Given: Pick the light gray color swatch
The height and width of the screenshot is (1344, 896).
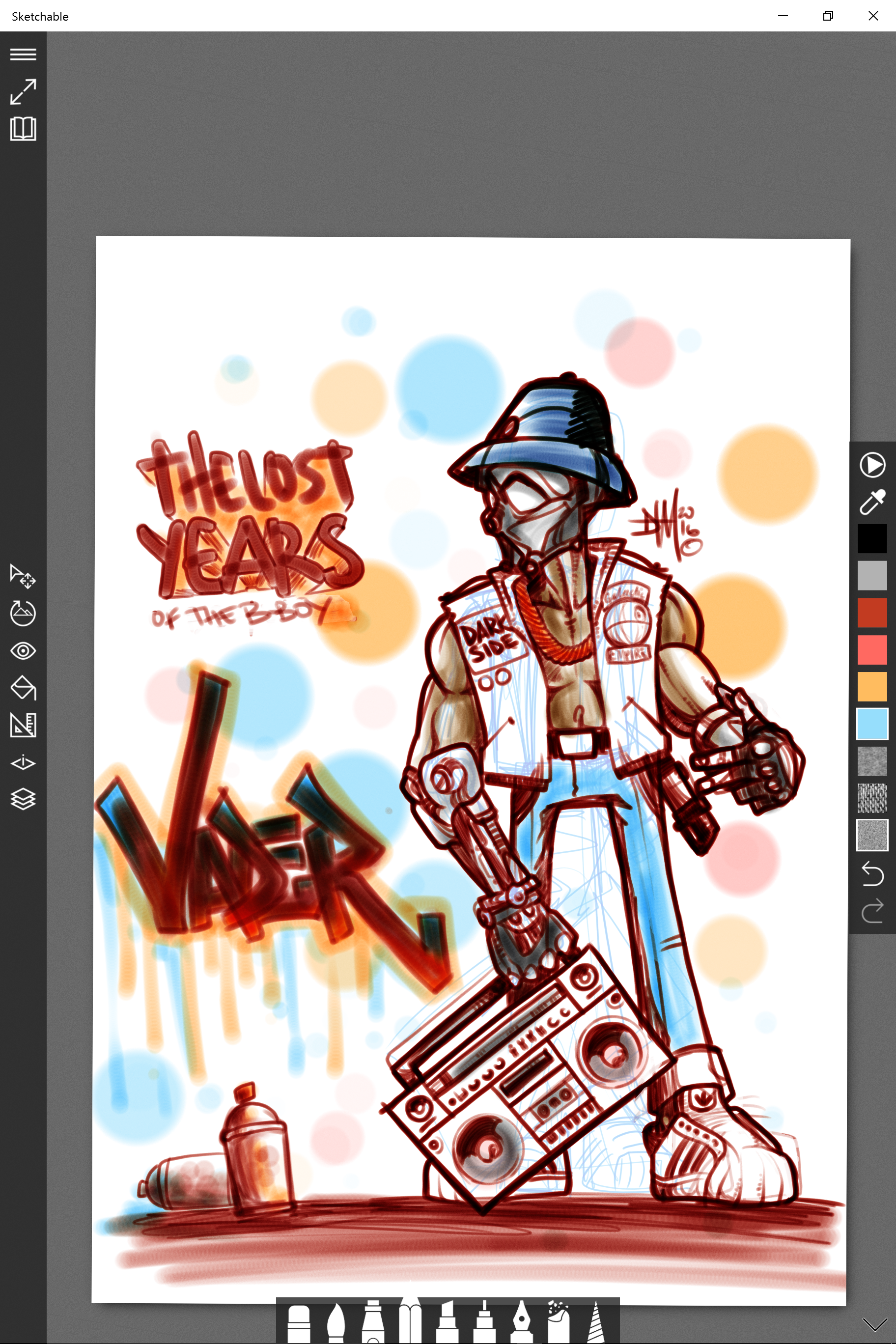Looking at the screenshot, I should pos(872,575).
